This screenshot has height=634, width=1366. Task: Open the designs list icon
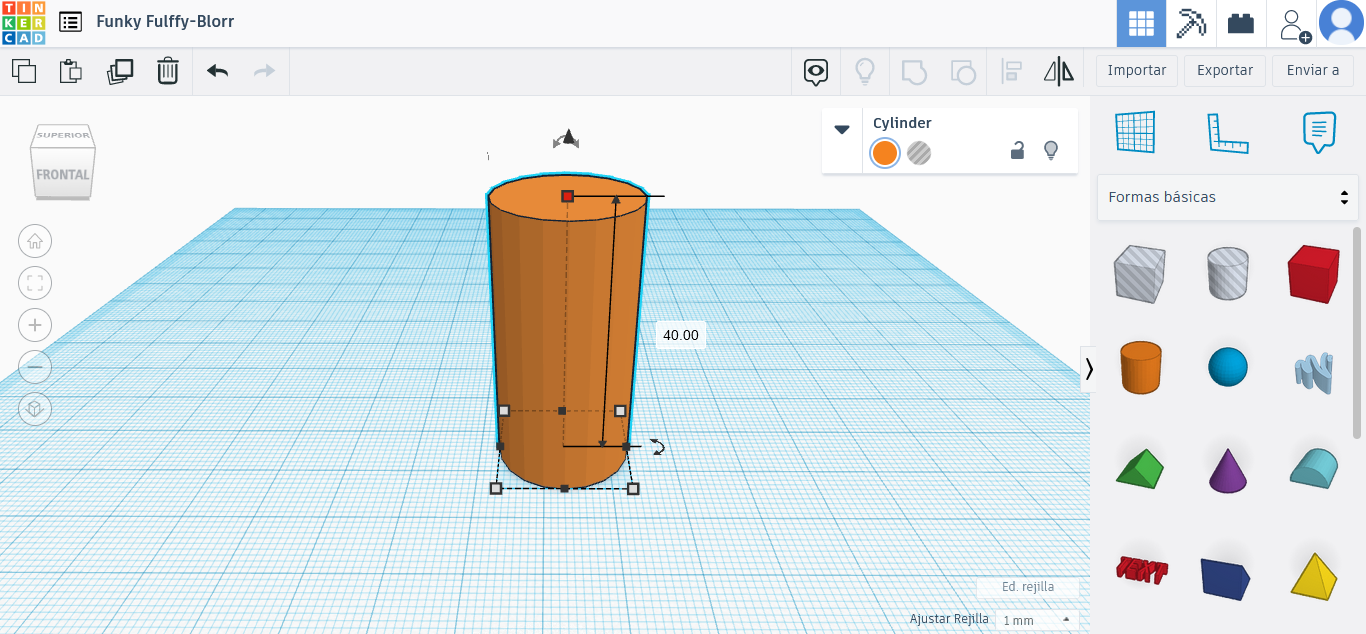(x=70, y=21)
